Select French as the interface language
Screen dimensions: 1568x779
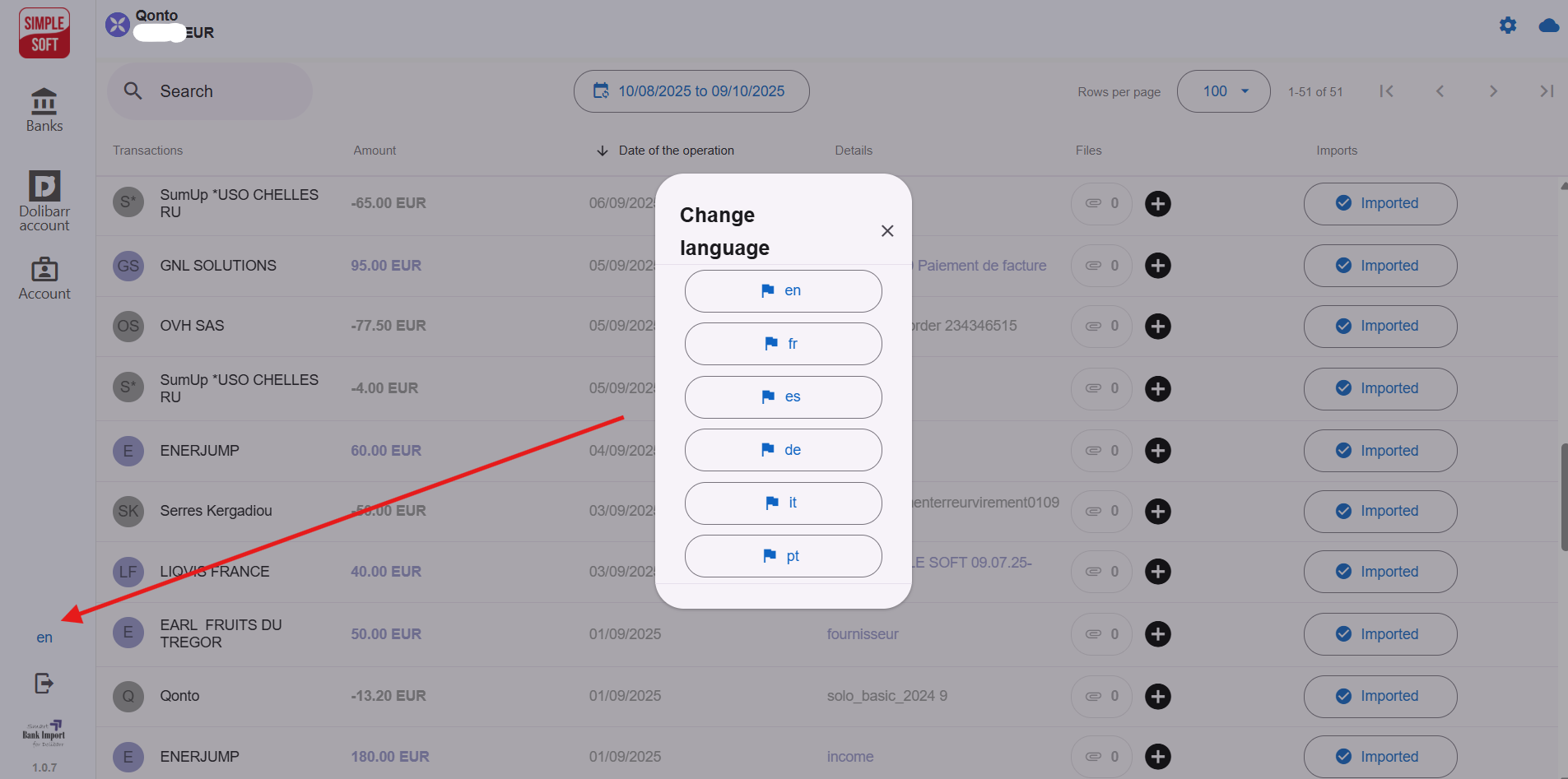tap(782, 344)
